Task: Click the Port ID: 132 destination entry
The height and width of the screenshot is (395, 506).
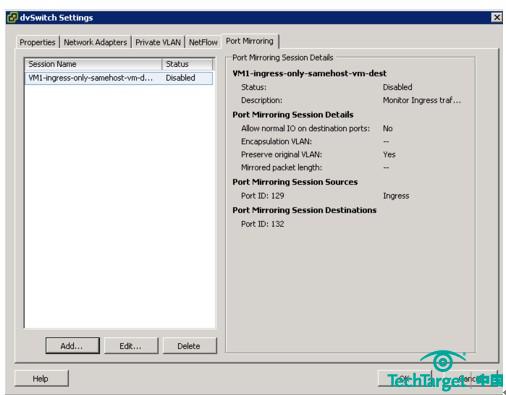Action: tap(263, 224)
